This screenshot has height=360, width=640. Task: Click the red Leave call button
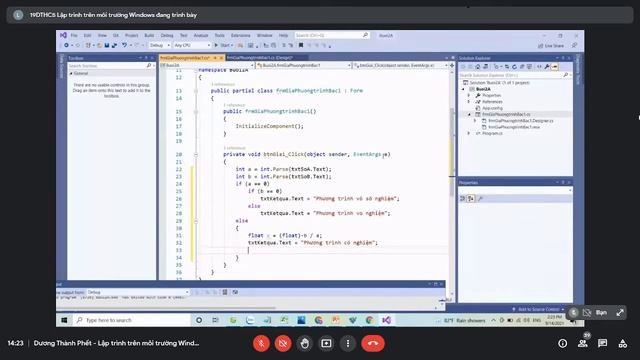pos(373,343)
